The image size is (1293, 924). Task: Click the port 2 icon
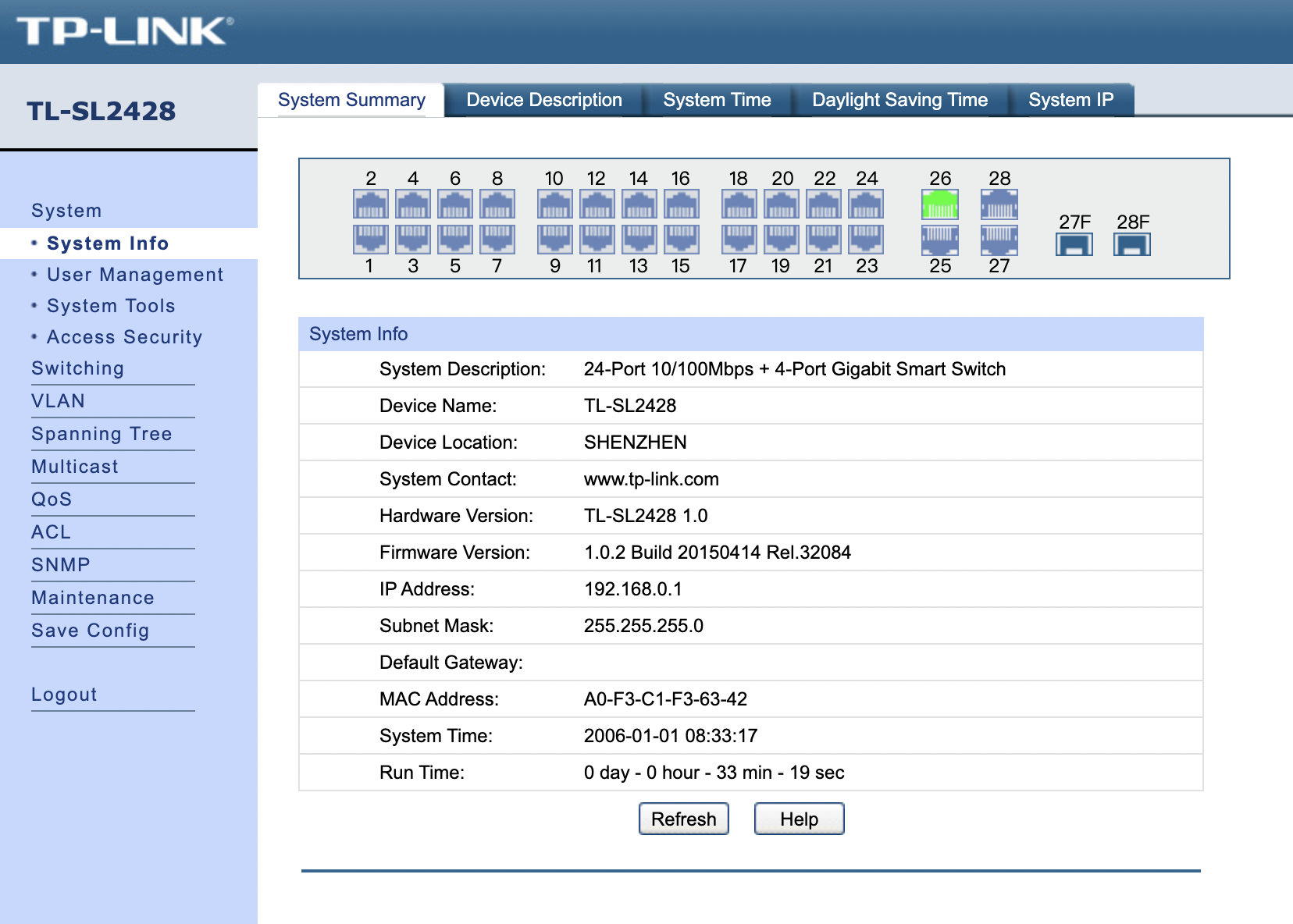pyautogui.click(x=371, y=204)
